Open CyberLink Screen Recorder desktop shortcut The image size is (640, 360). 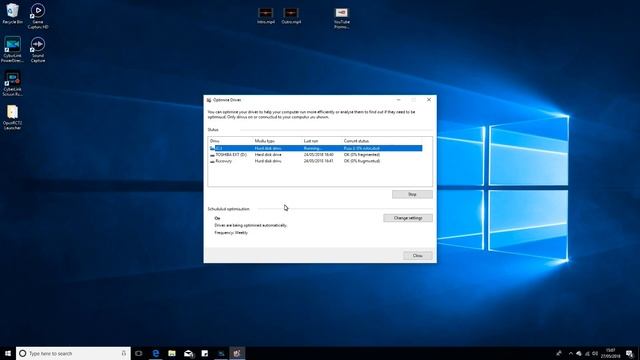tap(12, 84)
